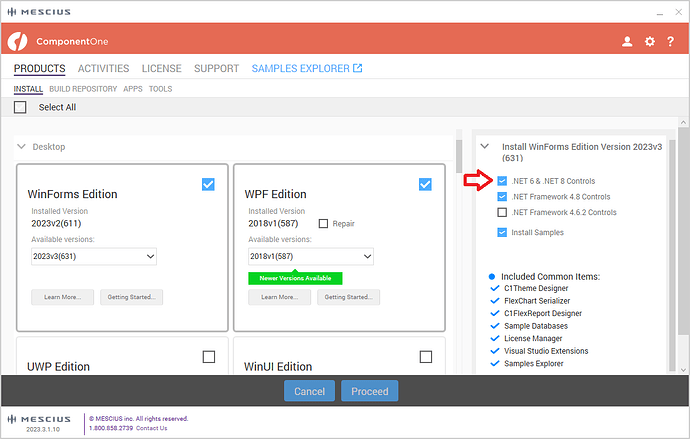Switch to the PRODUCTS tab
This screenshot has height=439, width=690.
click(x=40, y=69)
